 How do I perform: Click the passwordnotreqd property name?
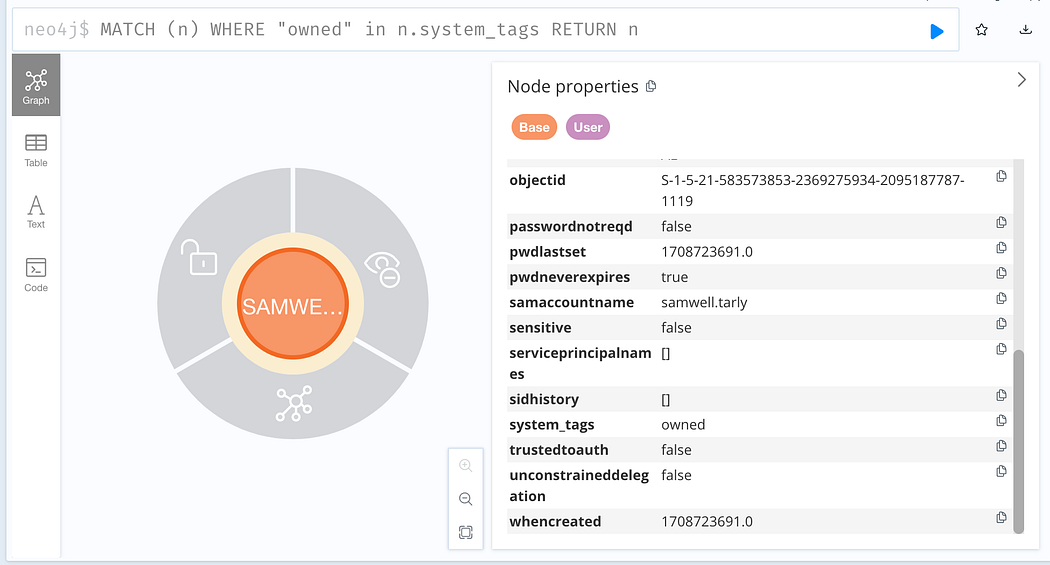click(571, 226)
